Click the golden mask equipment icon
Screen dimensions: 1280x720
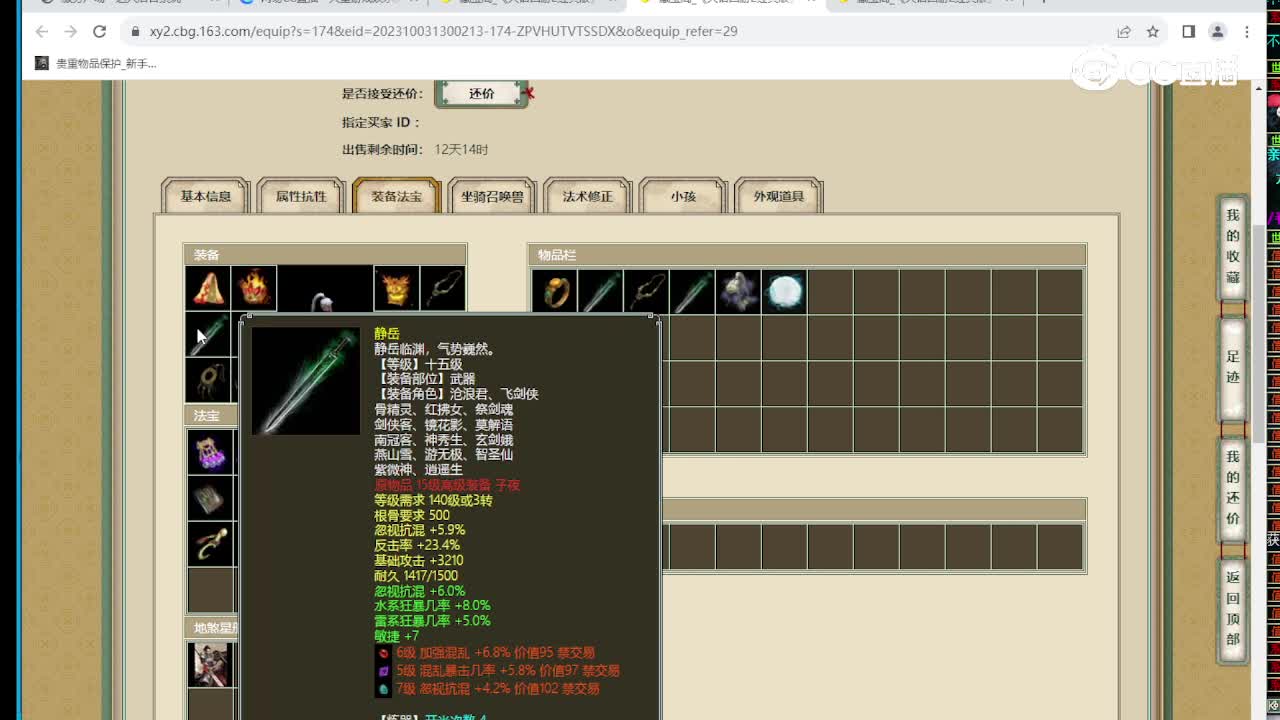pyautogui.click(x=396, y=289)
